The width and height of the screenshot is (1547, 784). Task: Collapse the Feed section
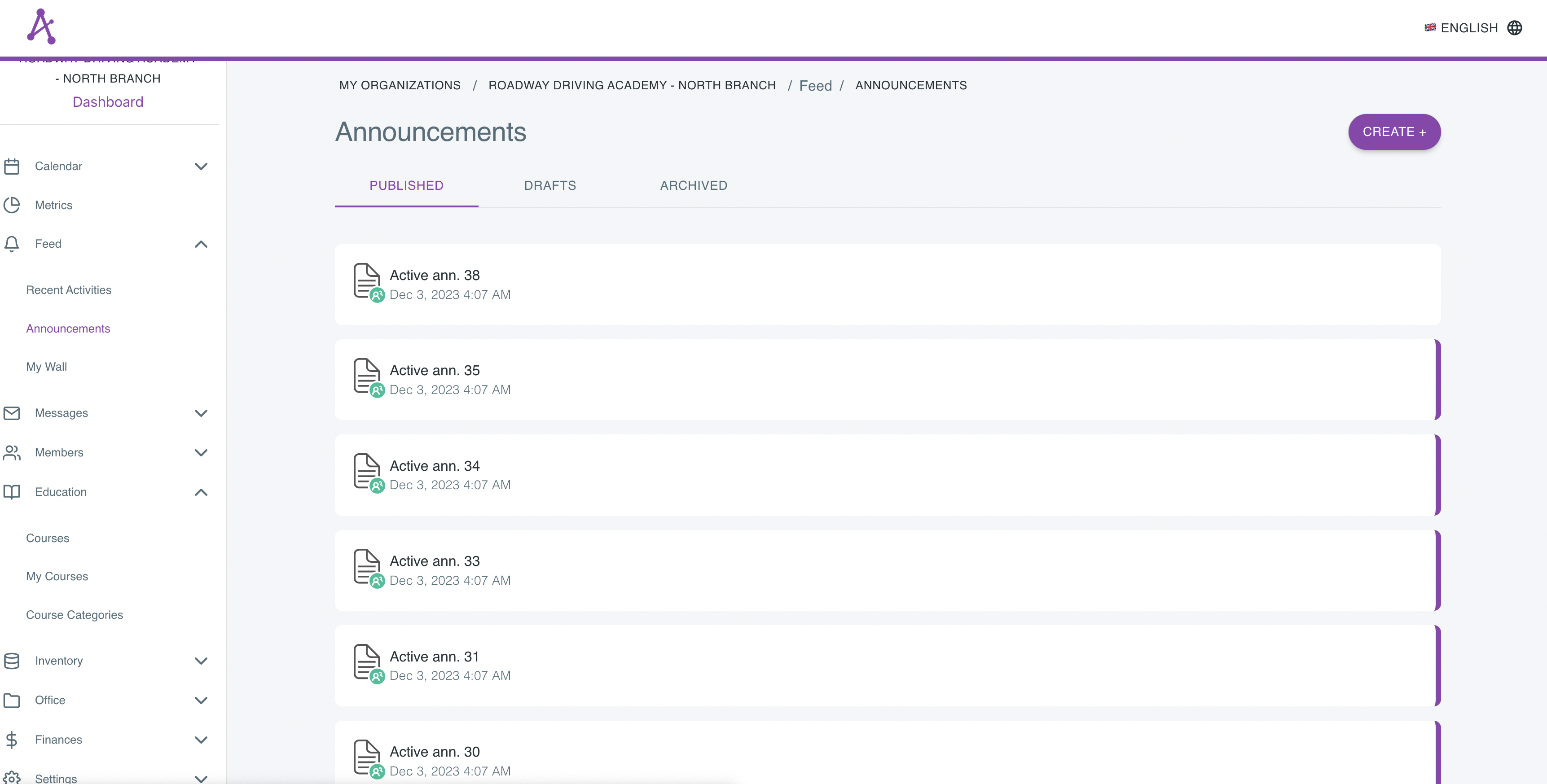tap(201, 244)
